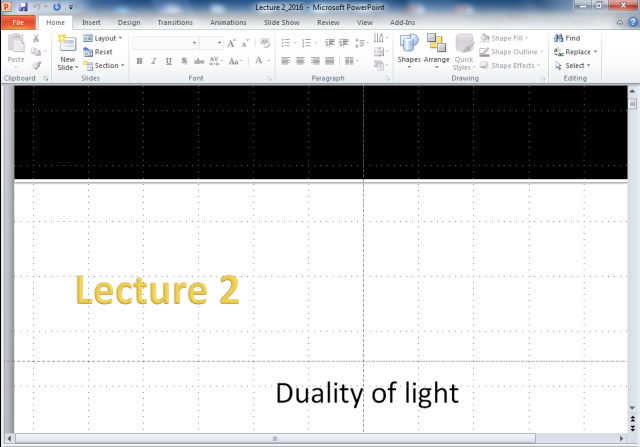Minimize the ribbon with caret icon
Viewport: 640px width, 447px height.
point(620,22)
